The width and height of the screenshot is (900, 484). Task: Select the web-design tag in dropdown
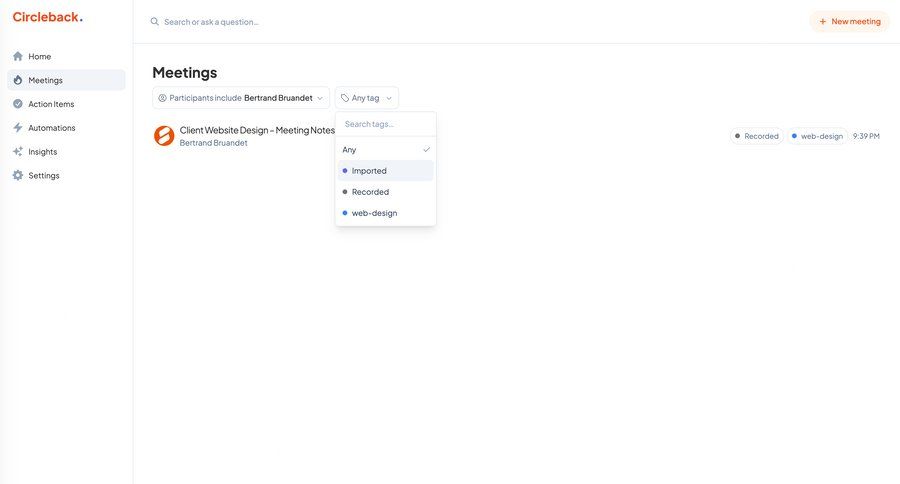[385, 213]
